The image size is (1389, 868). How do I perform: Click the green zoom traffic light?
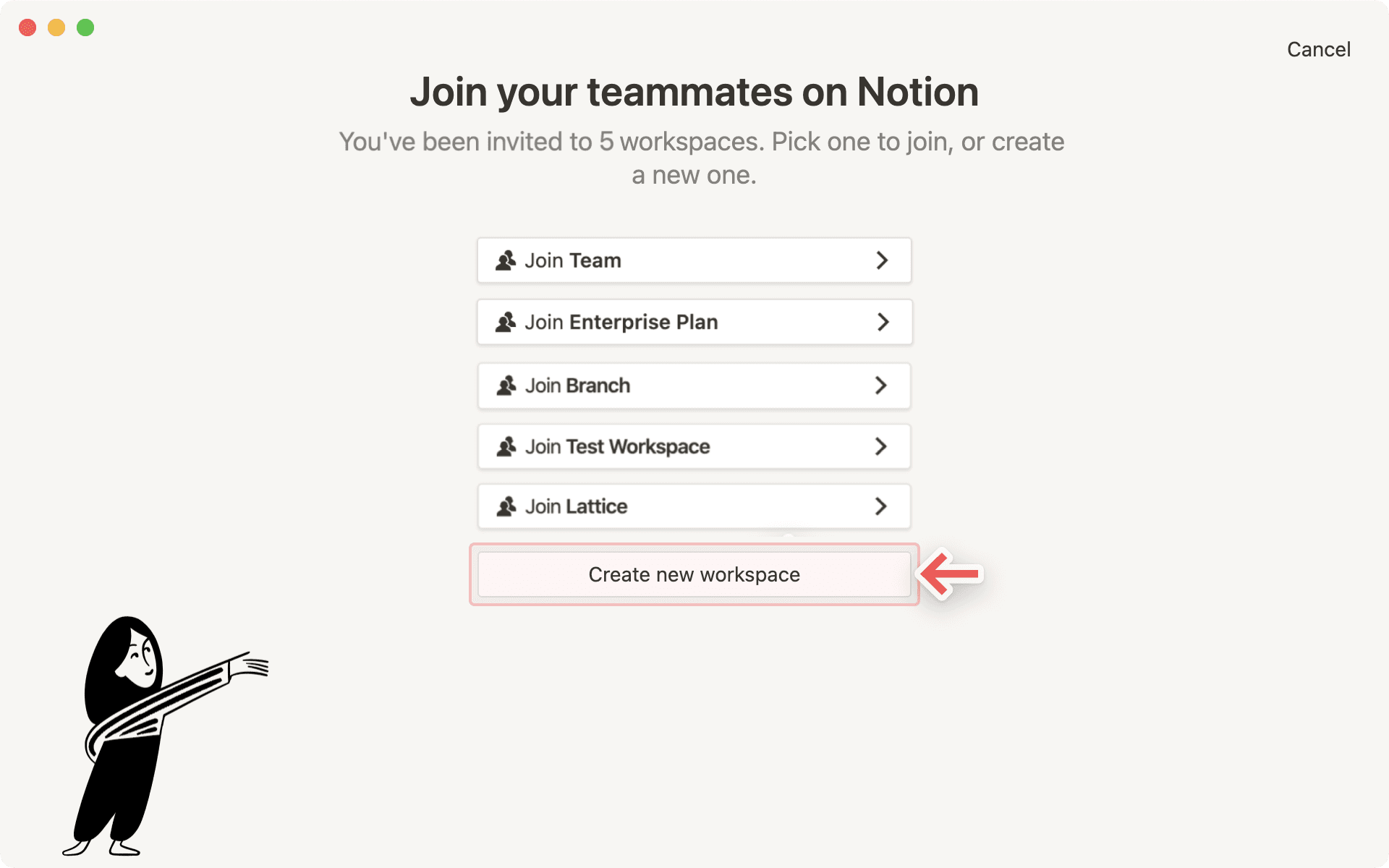coord(85,27)
